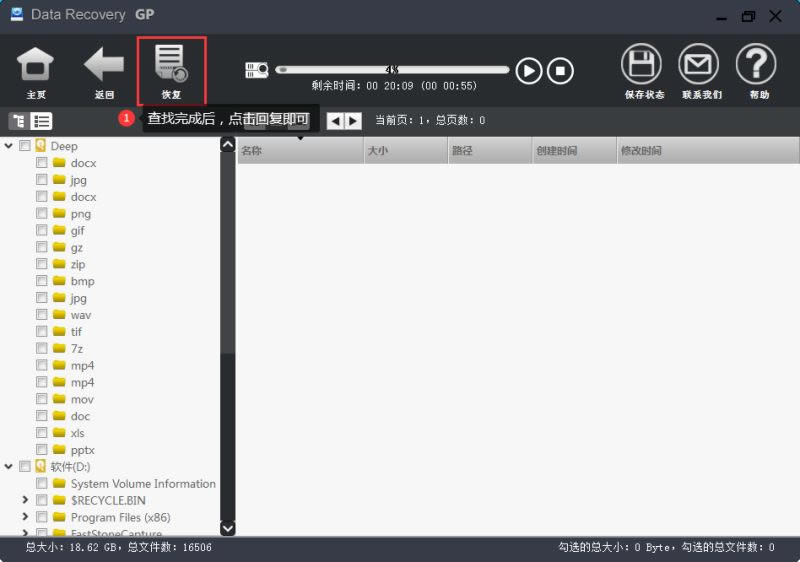Click the 剩余时间 remaining time text
The width and height of the screenshot is (800, 562).
(394, 86)
